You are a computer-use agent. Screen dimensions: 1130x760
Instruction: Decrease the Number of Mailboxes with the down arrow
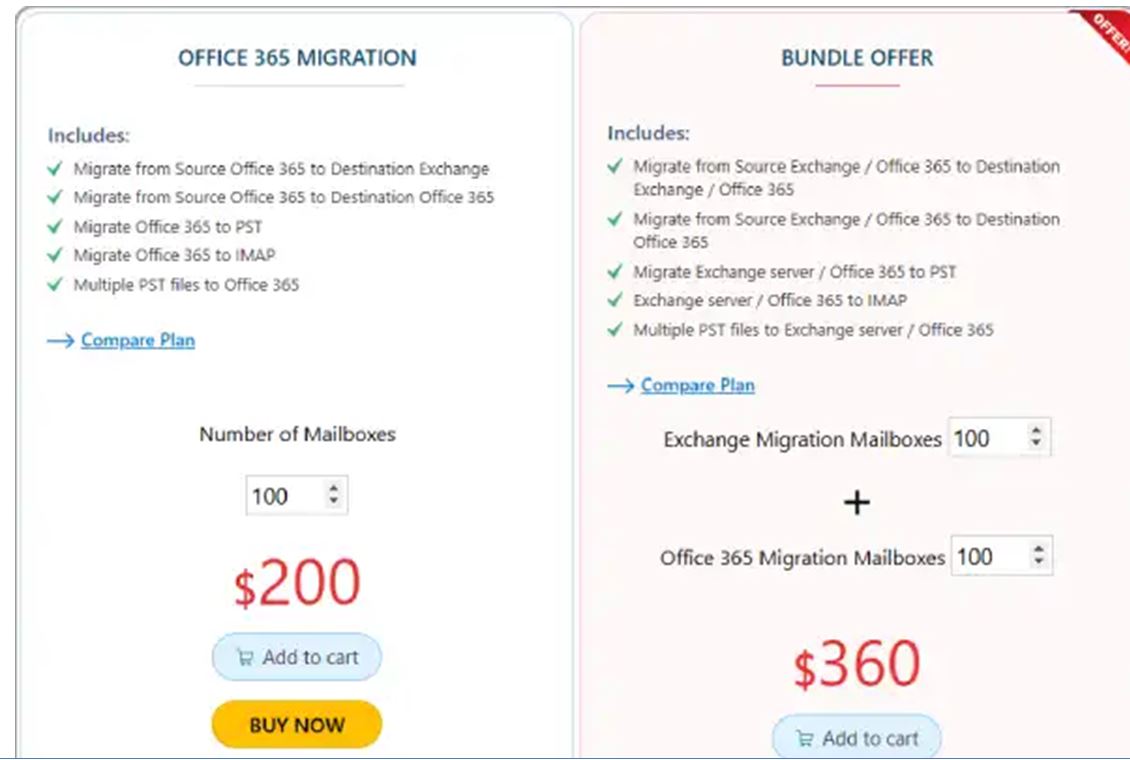point(333,502)
